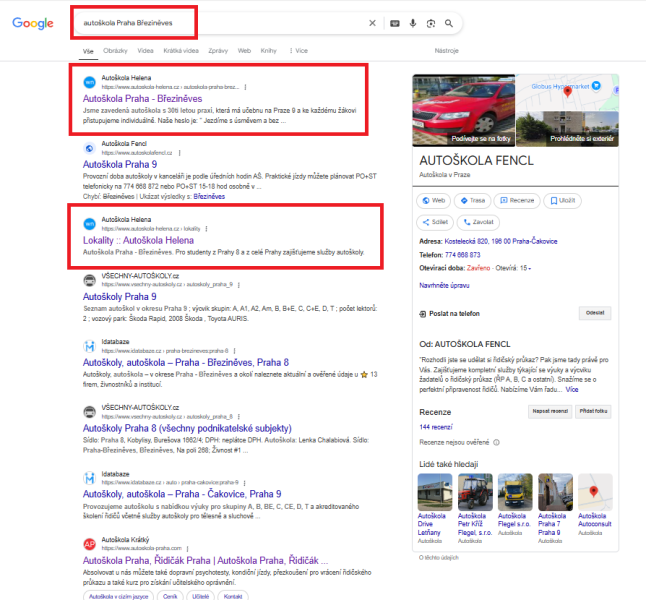Click Navrhněte úpravu link
The image size is (646, 600).
[x=444, y=285]
